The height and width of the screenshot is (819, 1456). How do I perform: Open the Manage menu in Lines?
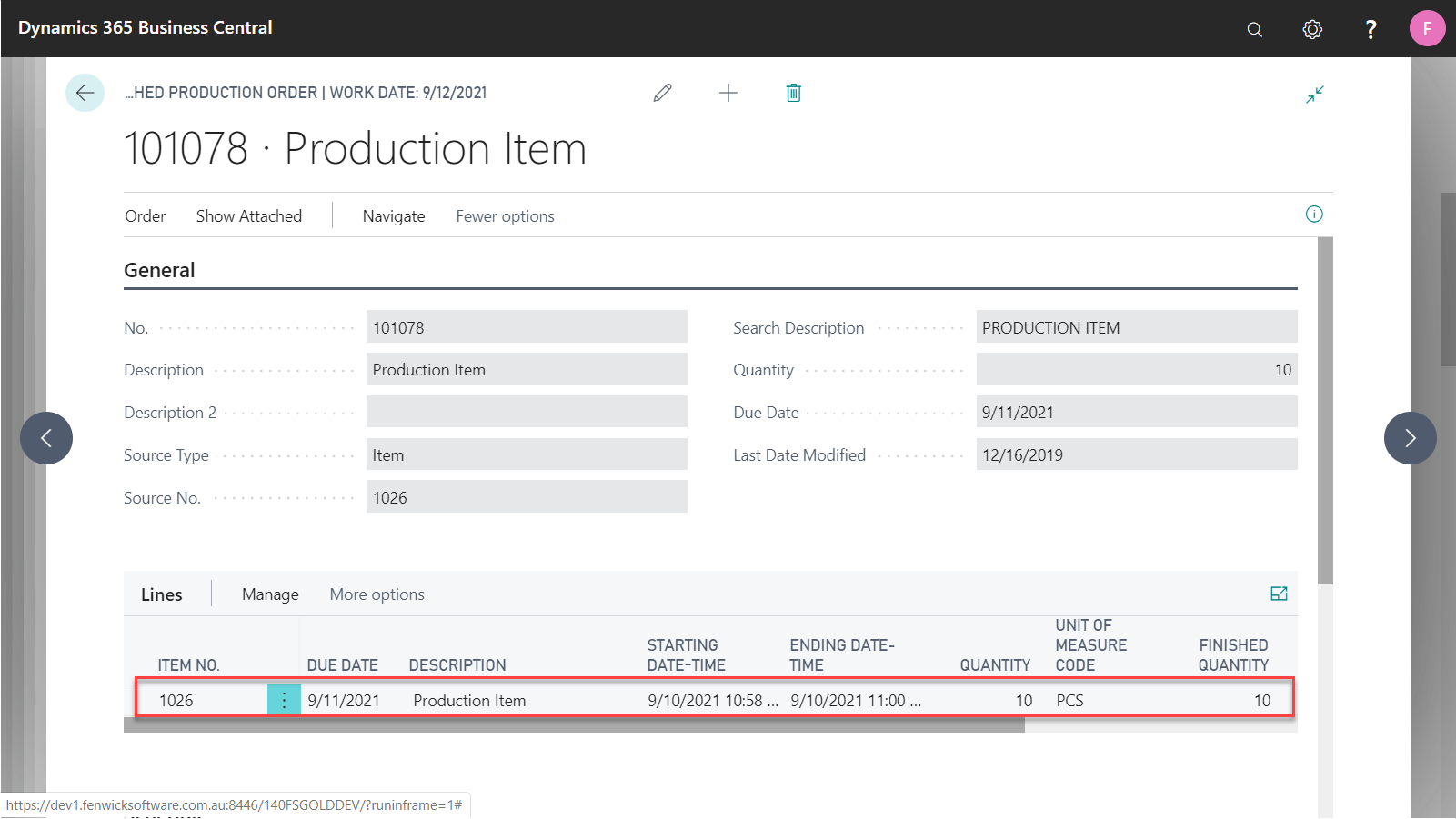(270, 594)
